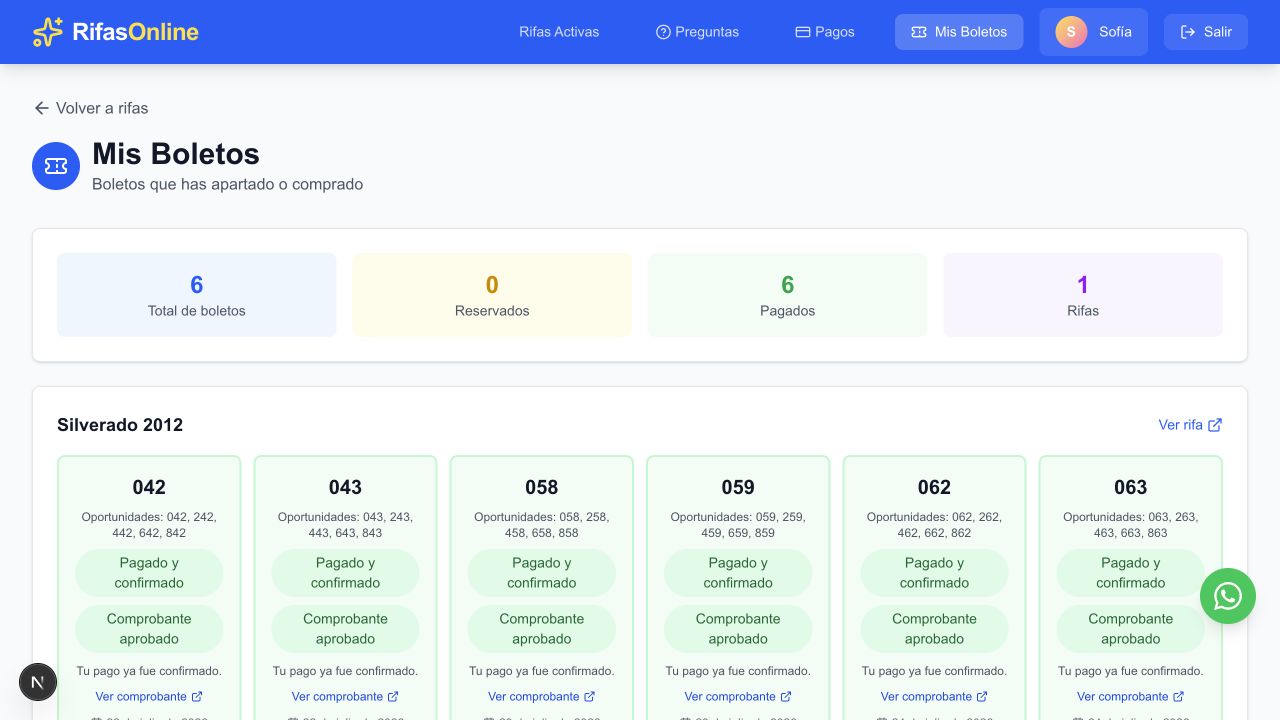The image size is (1280, 720).
Task: Click Pagado y confirmado badge on ticket 058
Action: click(542, 573)
